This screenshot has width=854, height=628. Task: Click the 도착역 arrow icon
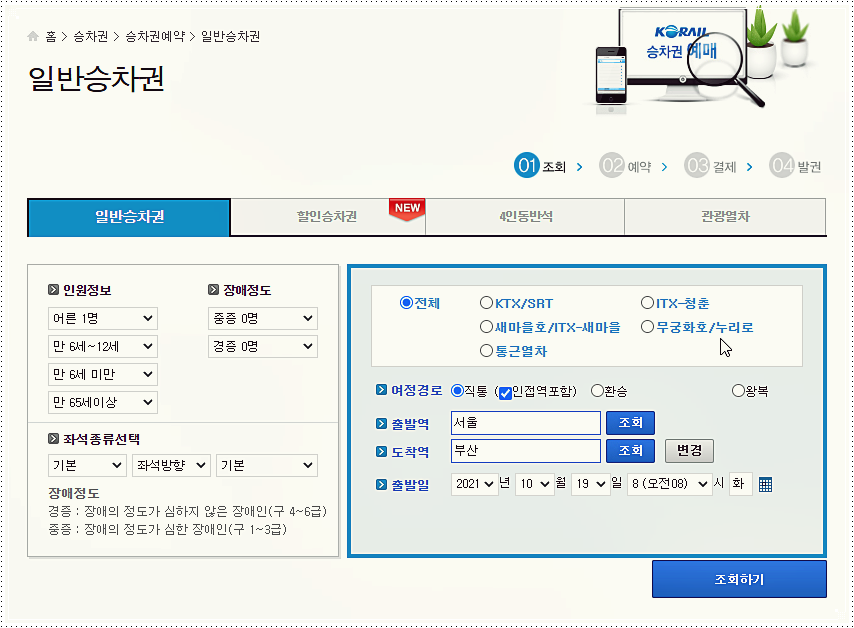(381, 452)
